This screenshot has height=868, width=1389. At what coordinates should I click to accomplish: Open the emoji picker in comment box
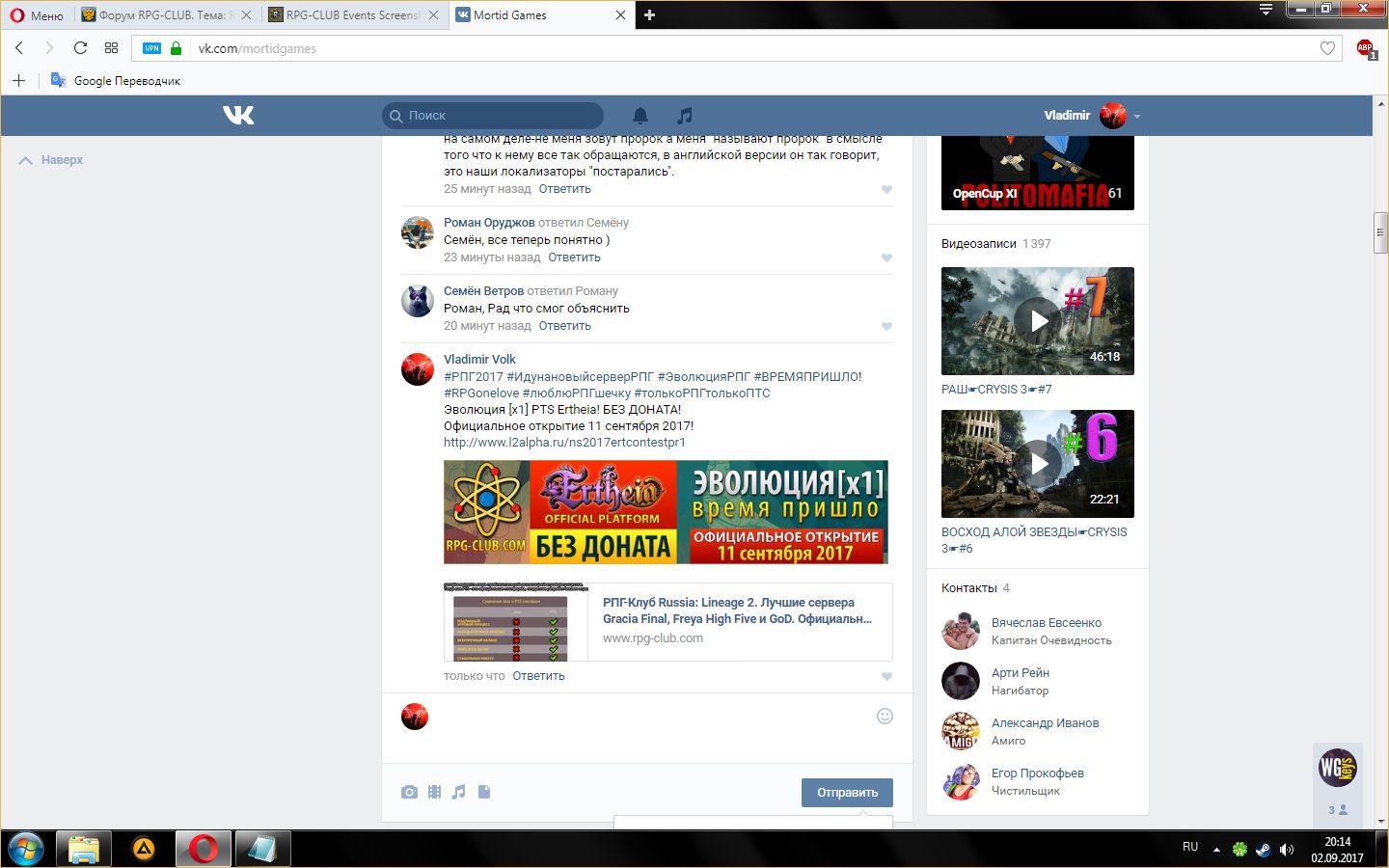pyautogui.click(x=885, y=716)
